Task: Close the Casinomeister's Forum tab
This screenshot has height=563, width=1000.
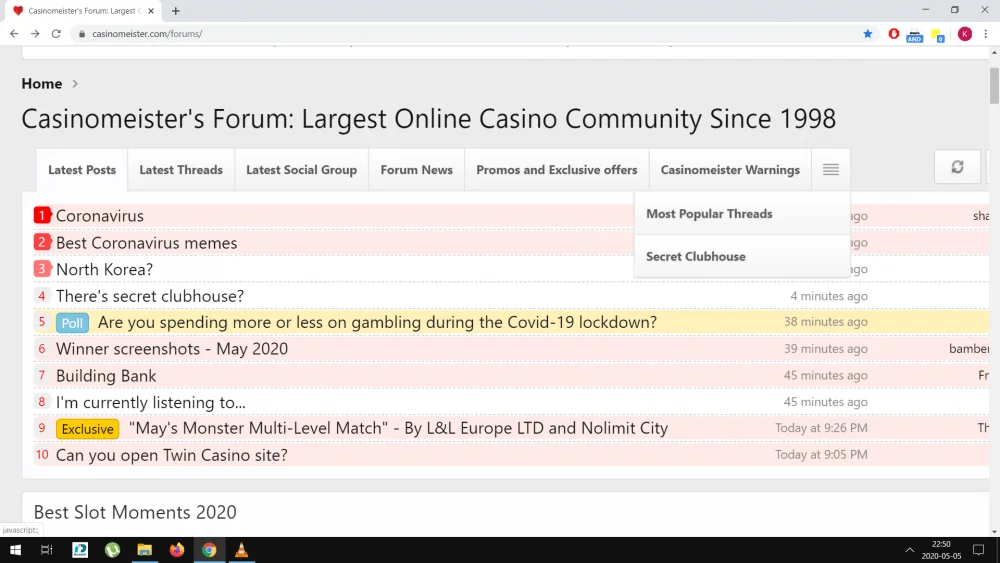Action: (x=151, y=11)
